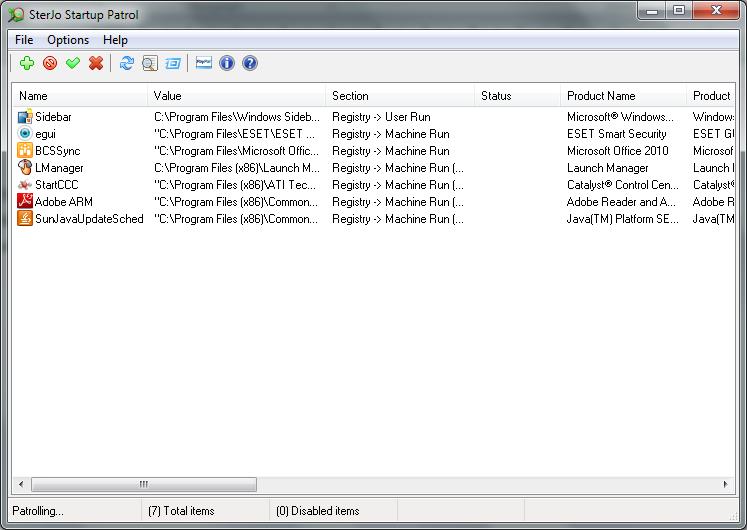Click the Microsoft Offic... path value
Screen dimensions: 747x530
tap(236, 151)
